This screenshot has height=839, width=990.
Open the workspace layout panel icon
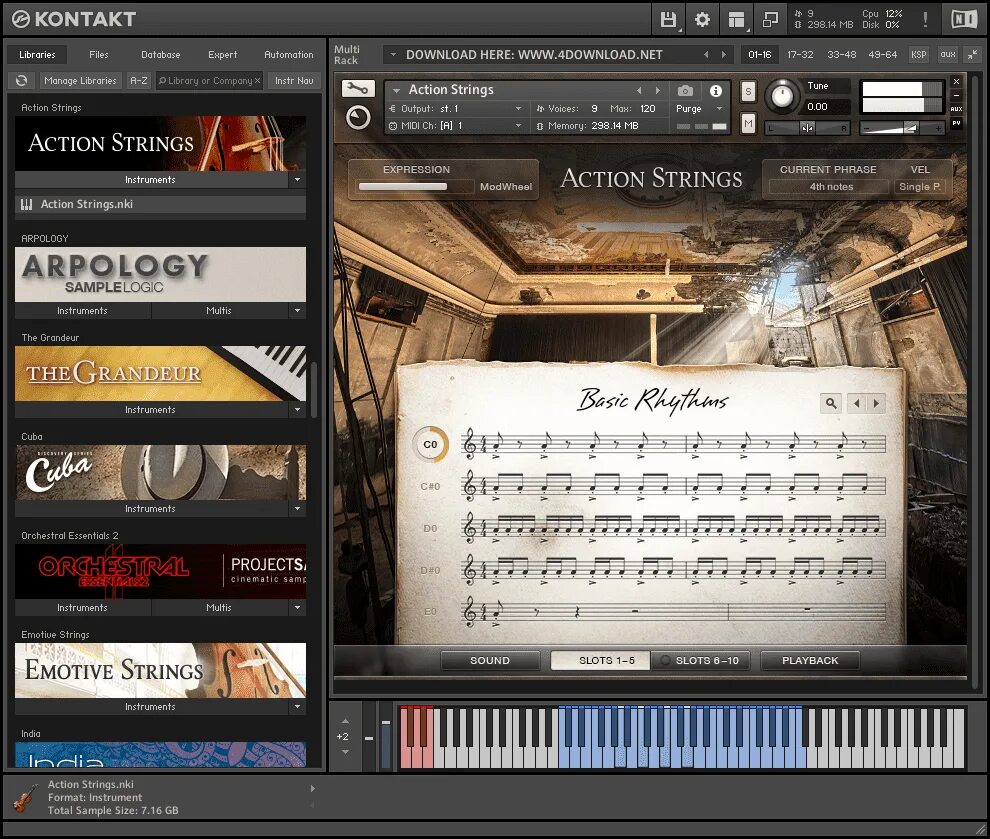pos(736,20)
